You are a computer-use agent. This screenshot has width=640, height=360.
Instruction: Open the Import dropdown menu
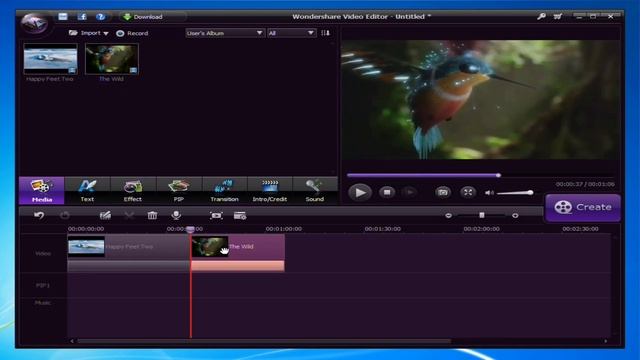[x=89, y=33]
